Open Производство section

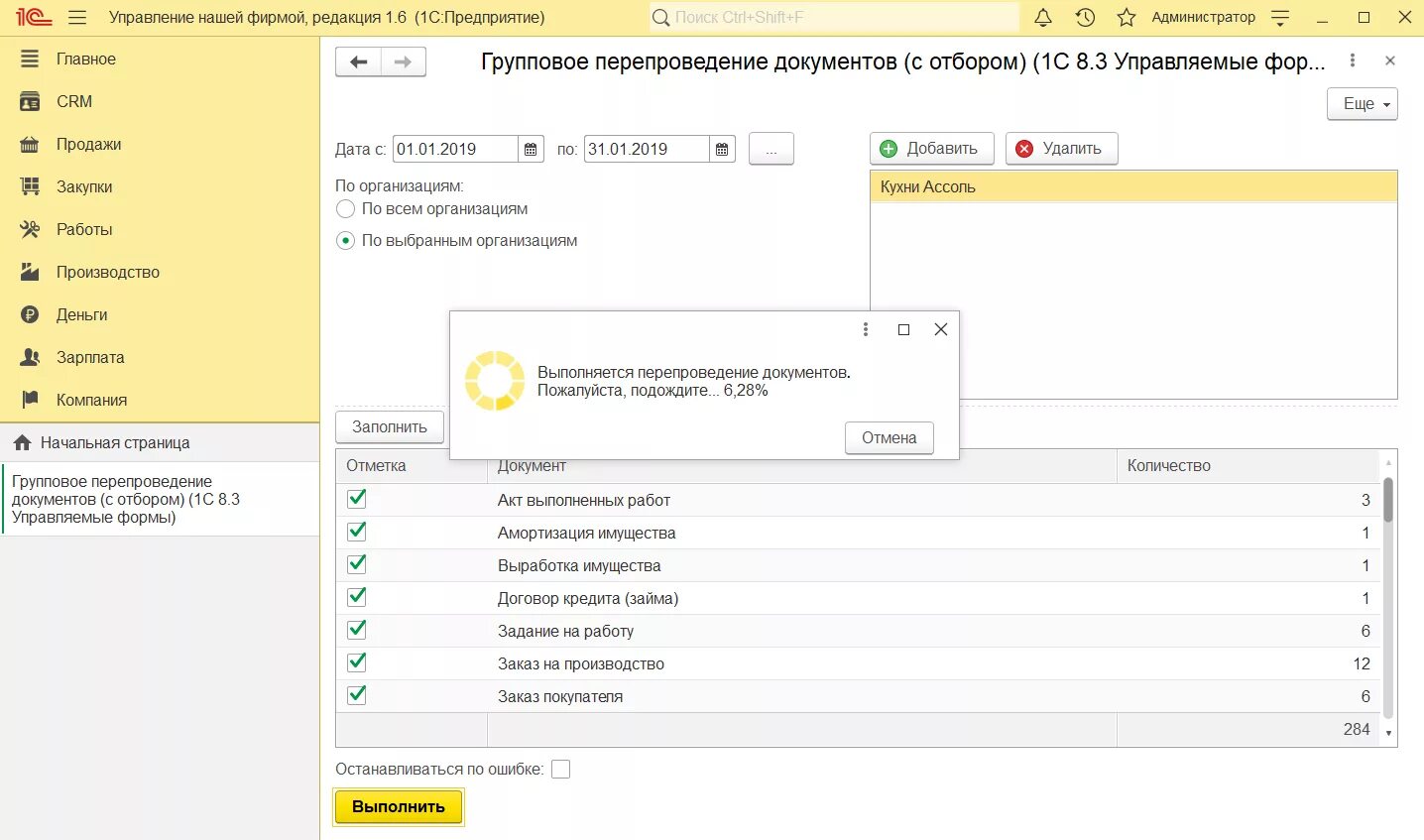108,272
